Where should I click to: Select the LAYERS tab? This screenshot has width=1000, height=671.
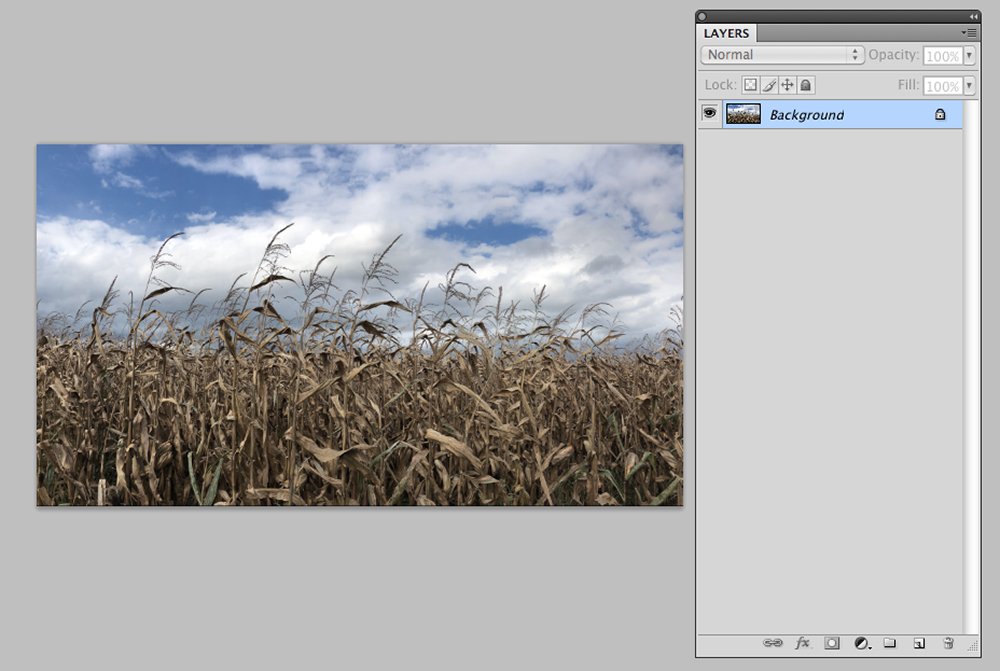click(726, 33)
